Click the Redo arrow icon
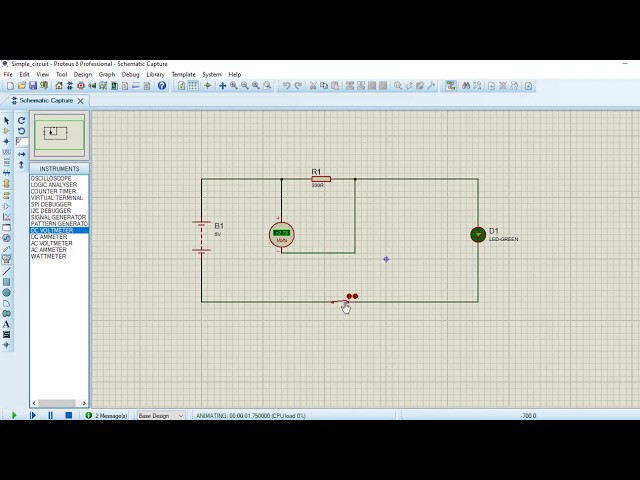 [x=298, y=86]
